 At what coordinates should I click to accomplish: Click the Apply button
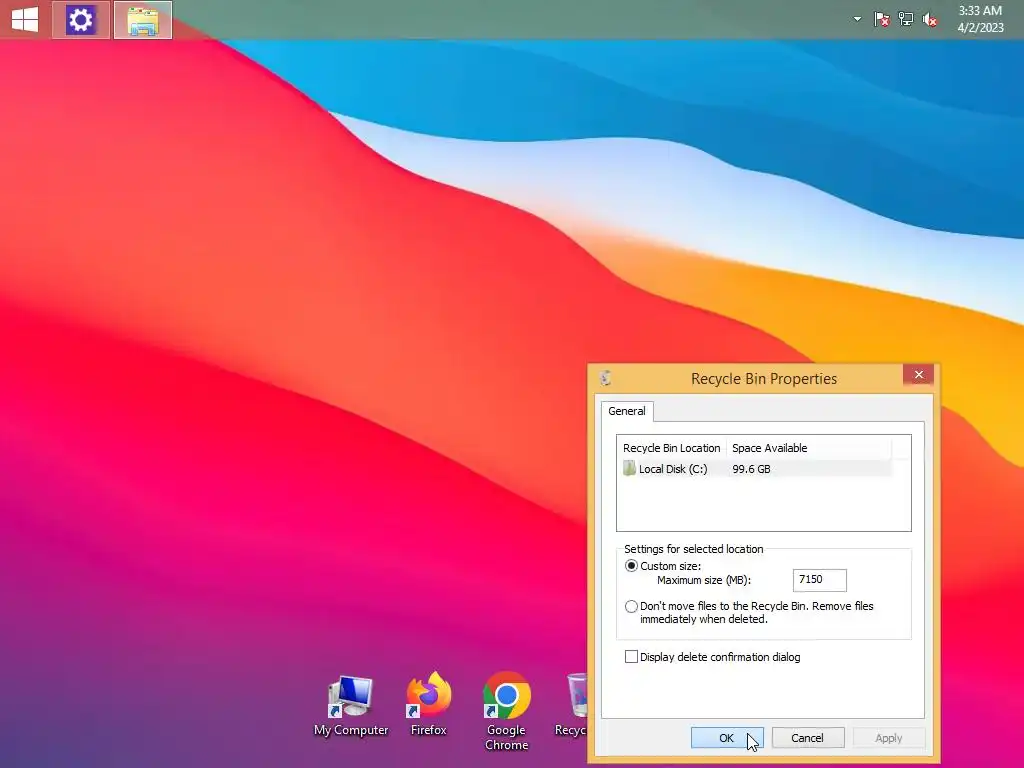click(x=889, y=738)
